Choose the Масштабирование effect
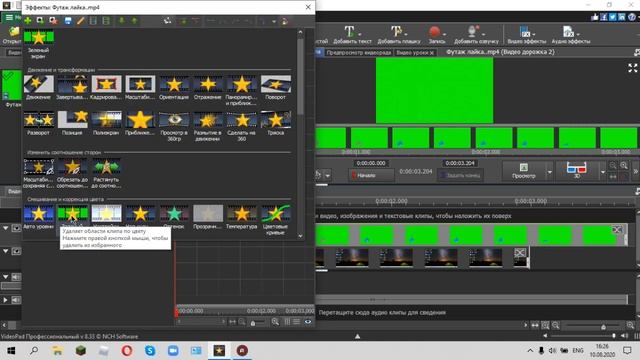The height and width of the screenshot is (360, 640). pos(140,87)
